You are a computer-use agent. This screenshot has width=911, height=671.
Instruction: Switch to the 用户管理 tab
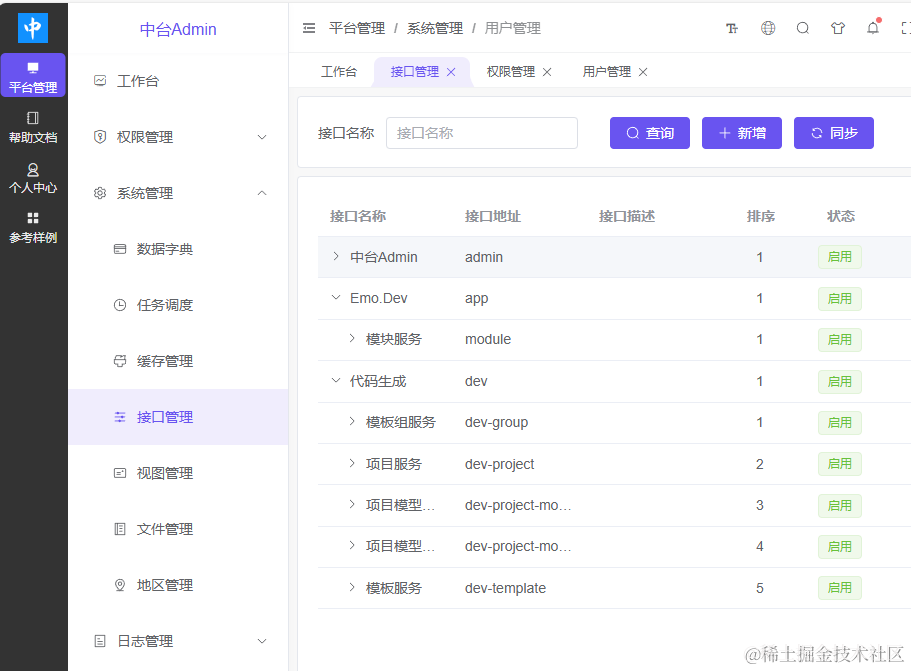click(x=607, y=72)
